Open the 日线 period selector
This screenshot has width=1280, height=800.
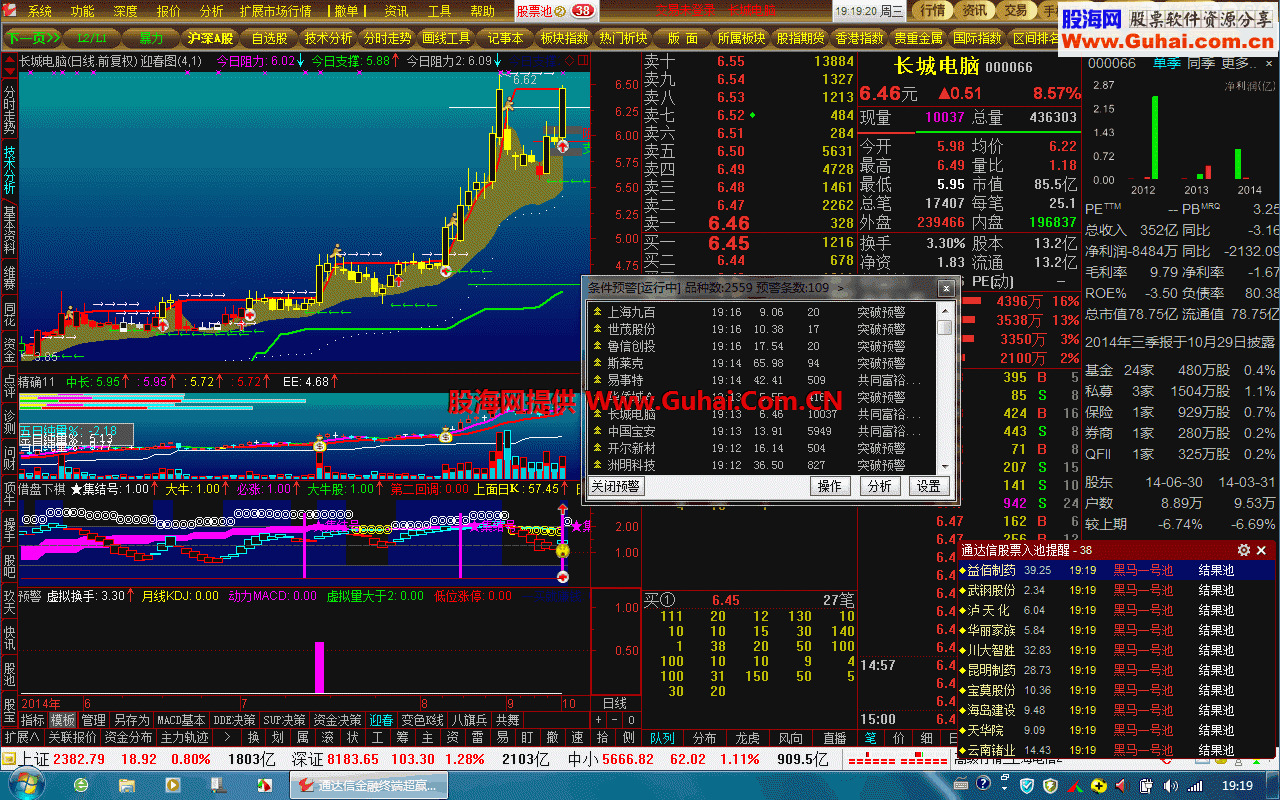tap(614, 703)
